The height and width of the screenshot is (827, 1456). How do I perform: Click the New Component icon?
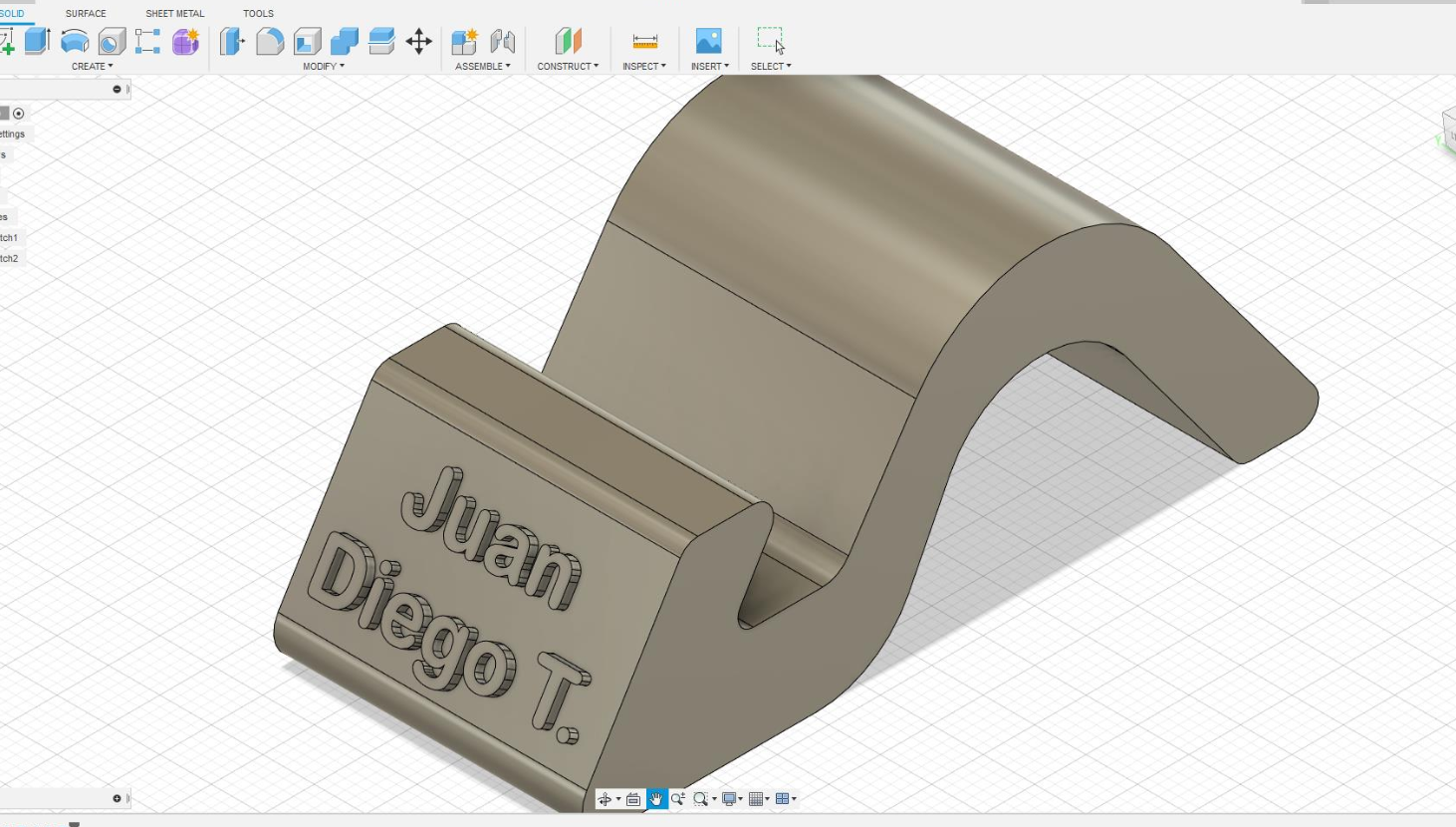[x=464, y=41]
